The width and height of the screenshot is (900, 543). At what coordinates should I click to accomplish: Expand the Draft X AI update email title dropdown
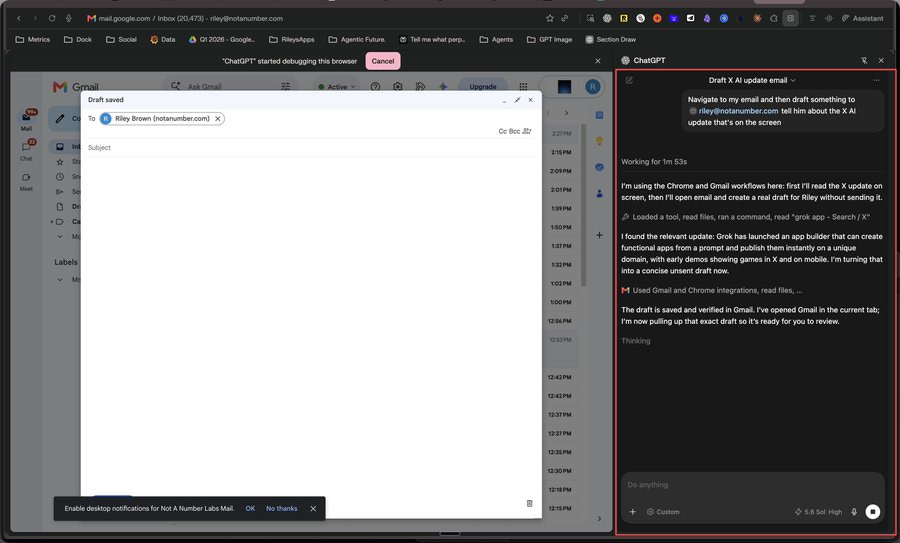tap(752, 80)
